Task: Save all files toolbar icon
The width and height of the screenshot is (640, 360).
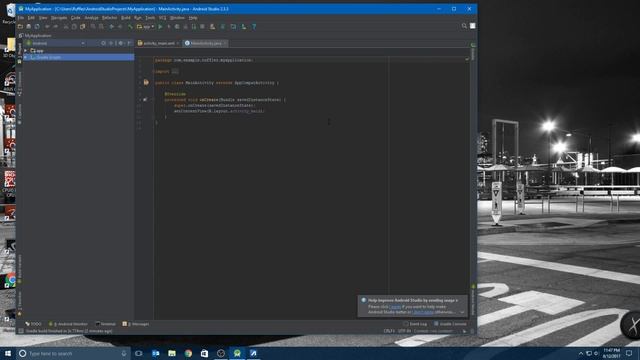Action: [x=29, y=27]
